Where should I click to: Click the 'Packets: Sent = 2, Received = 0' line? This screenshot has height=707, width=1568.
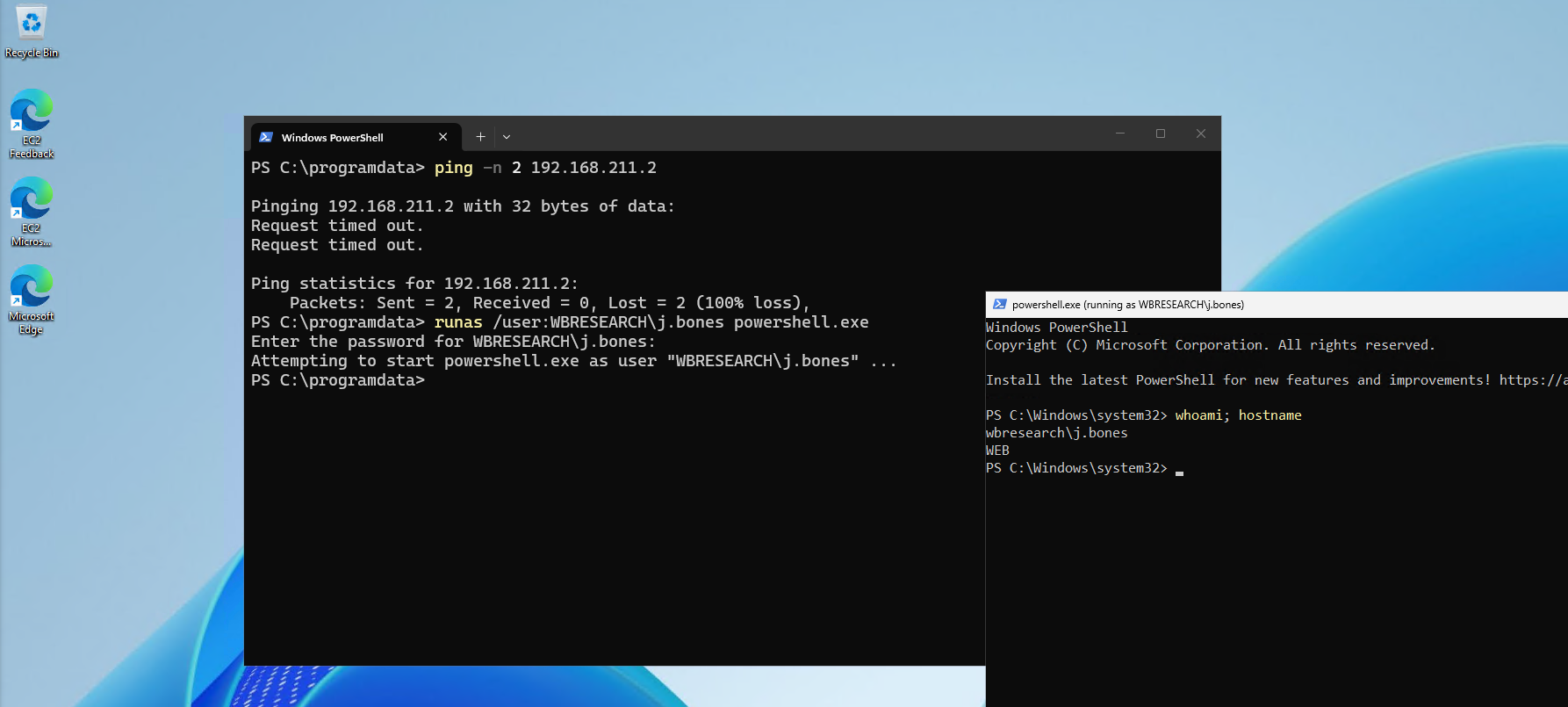[550, 303]
